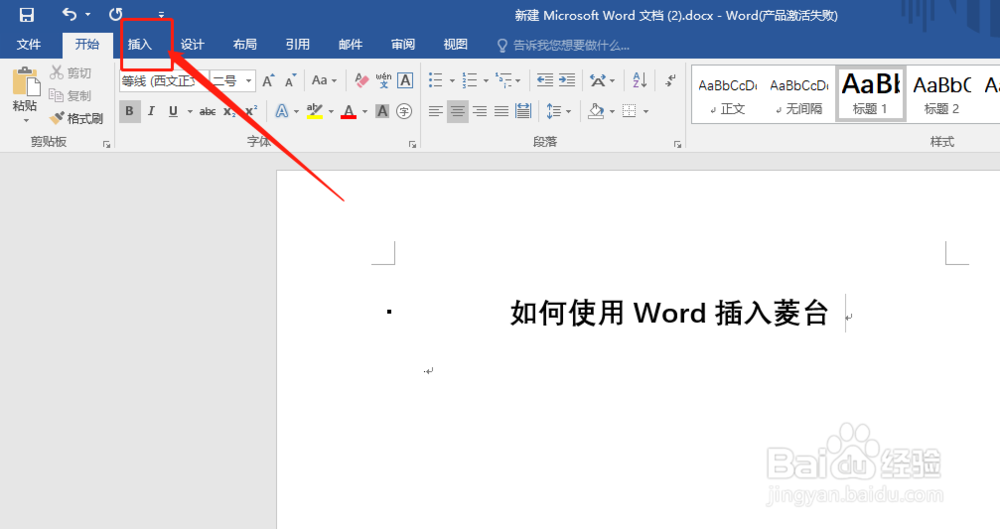
Task: Clear all formatting with eraser icon
Action: (361, 80)
